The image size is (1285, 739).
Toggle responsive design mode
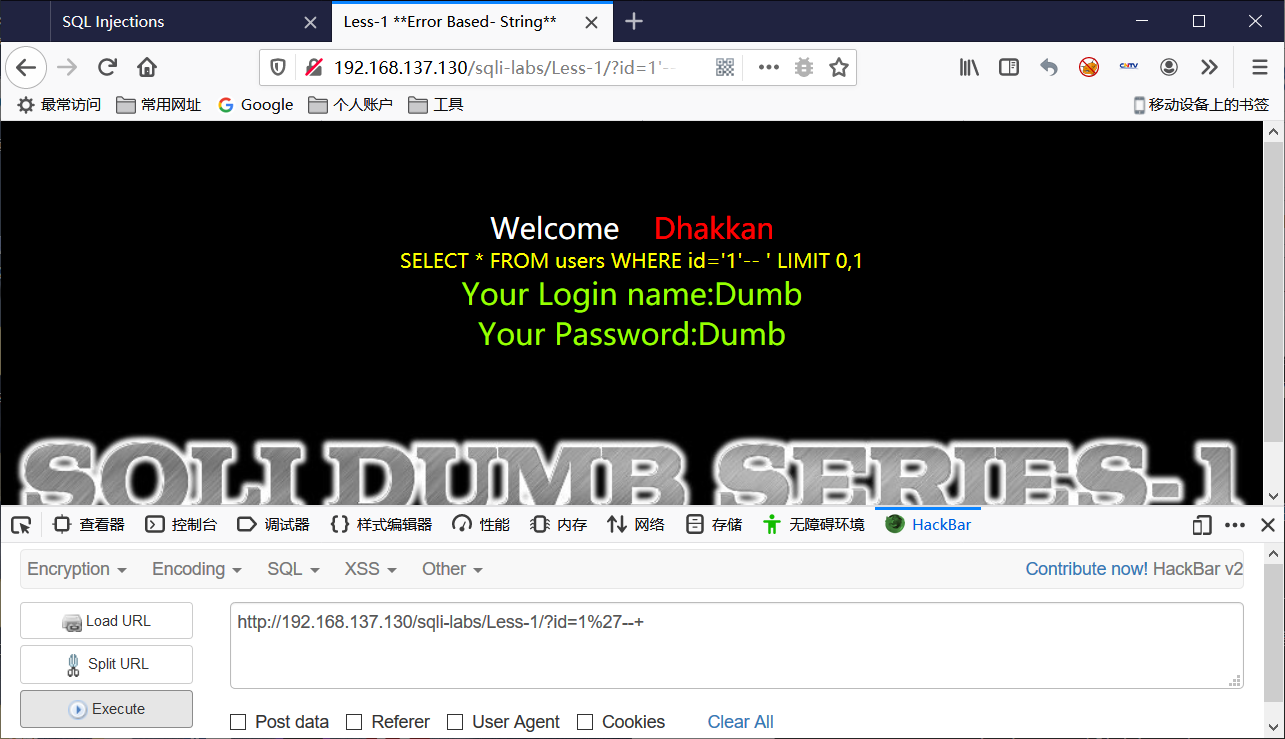pyautogui.click(x=1202, y=524)
